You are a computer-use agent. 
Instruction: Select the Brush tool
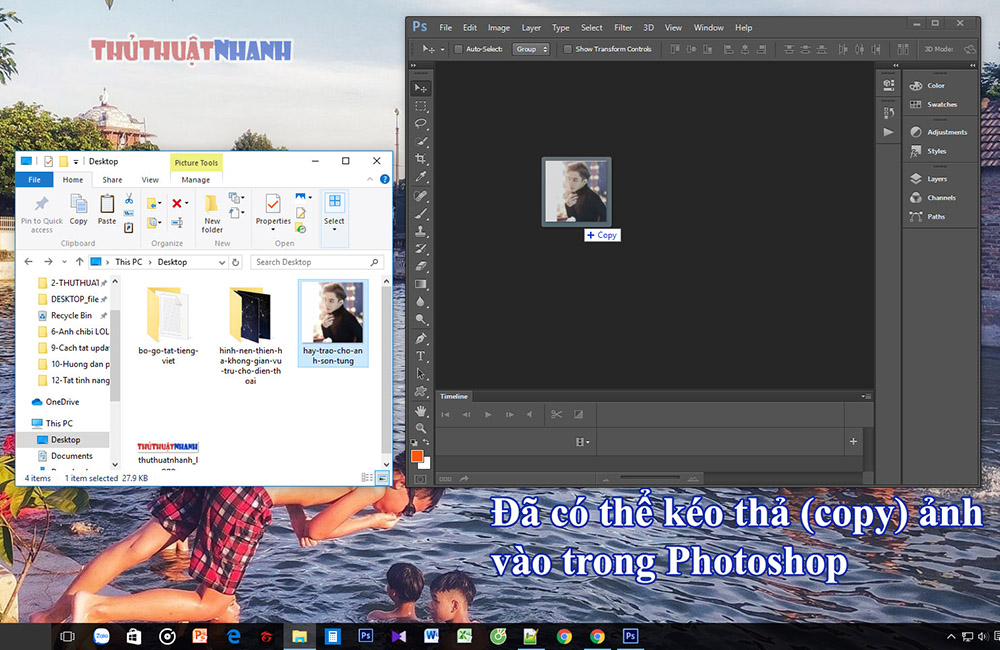point(421,214)
